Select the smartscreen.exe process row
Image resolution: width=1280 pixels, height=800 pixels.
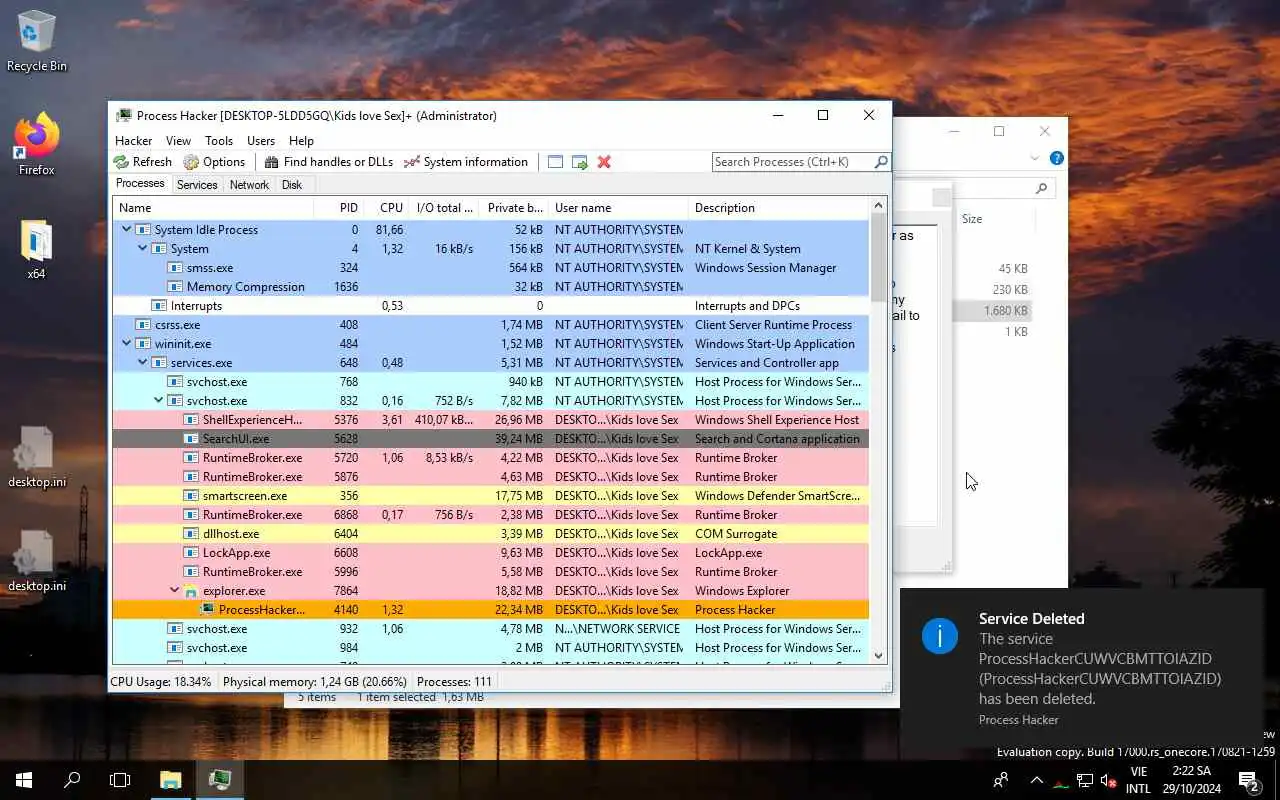pyautogui.click(x=491, y=496)
